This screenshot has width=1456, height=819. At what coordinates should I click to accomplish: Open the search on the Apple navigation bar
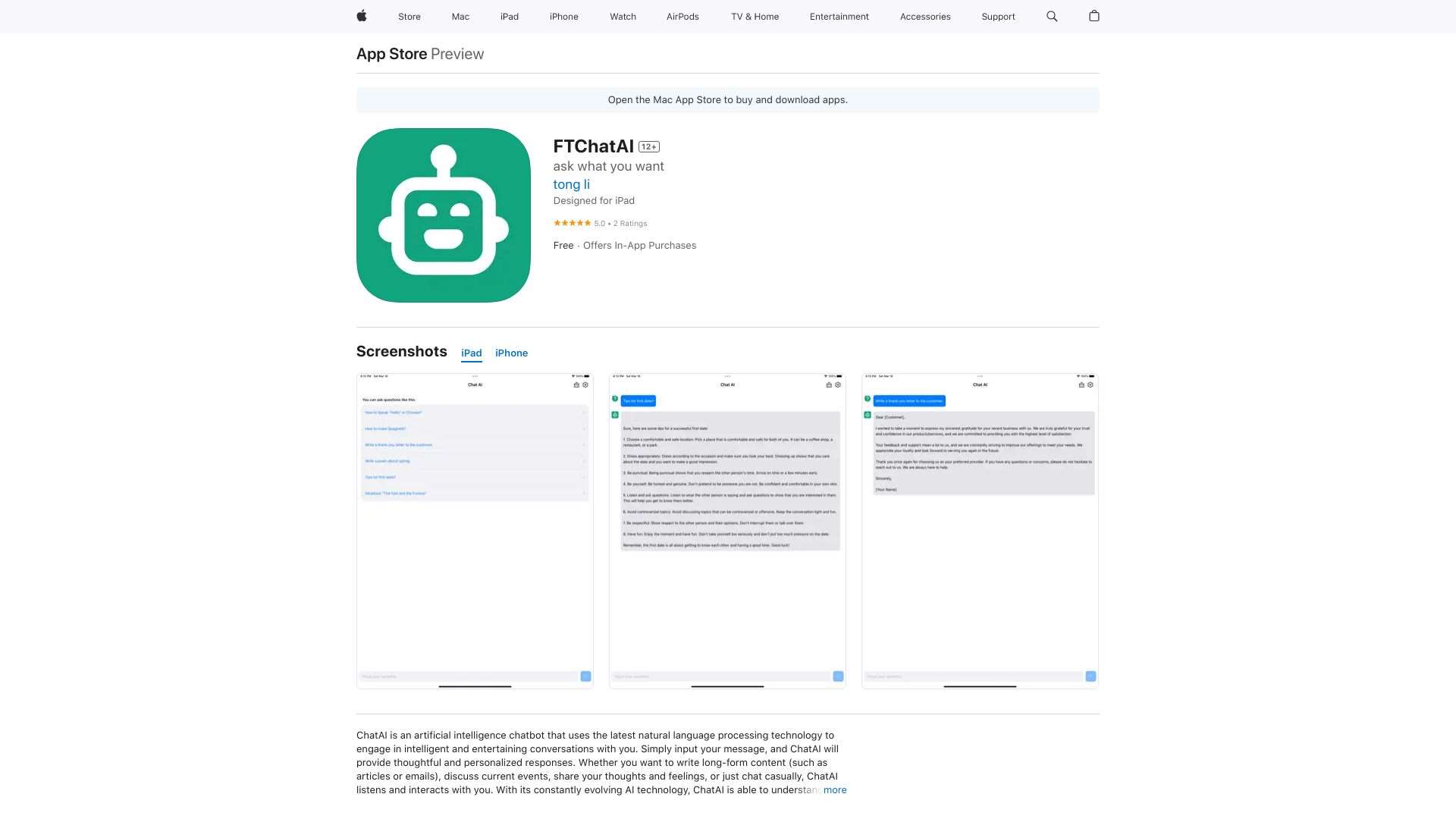tap(1052, 16)
